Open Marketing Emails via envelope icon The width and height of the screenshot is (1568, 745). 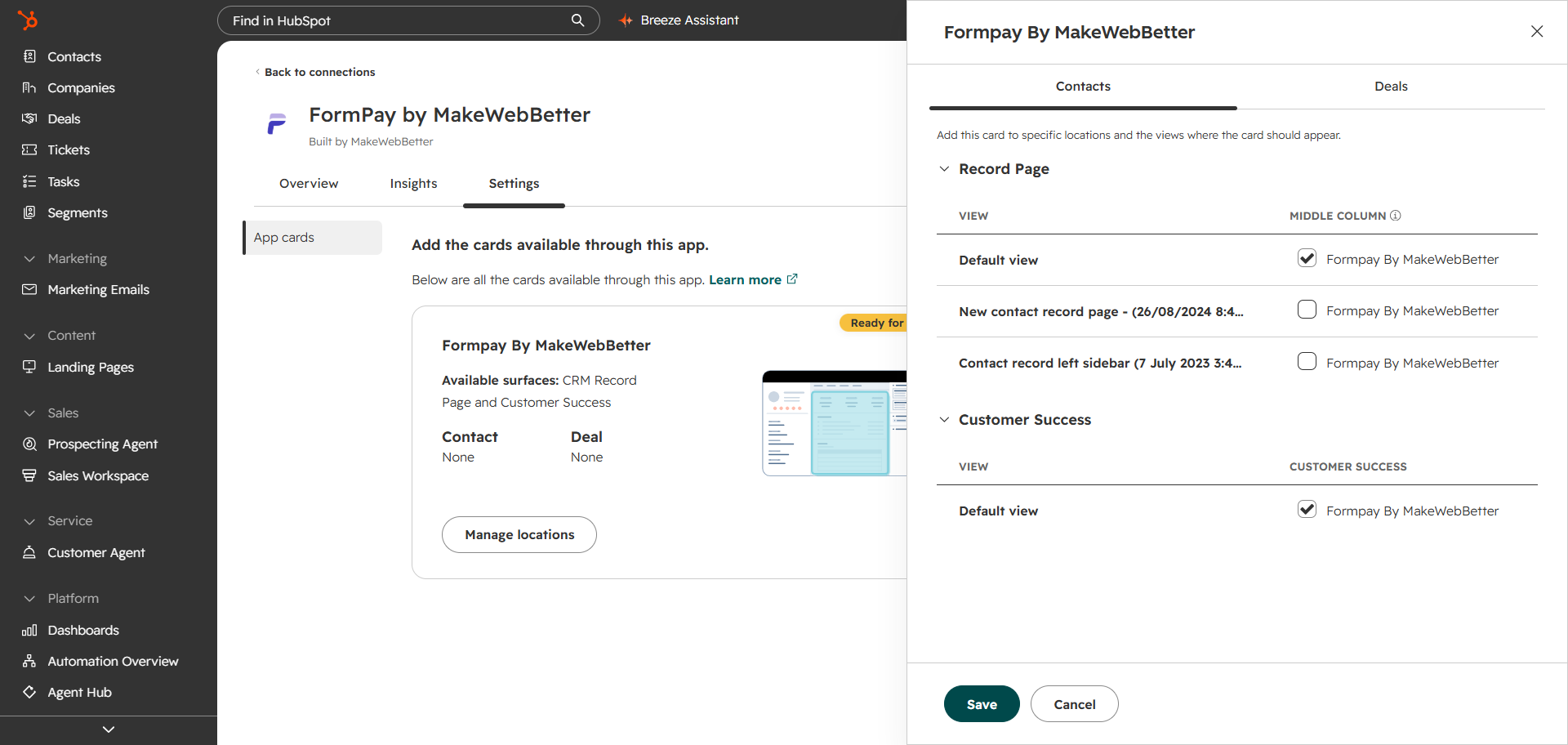29,289
